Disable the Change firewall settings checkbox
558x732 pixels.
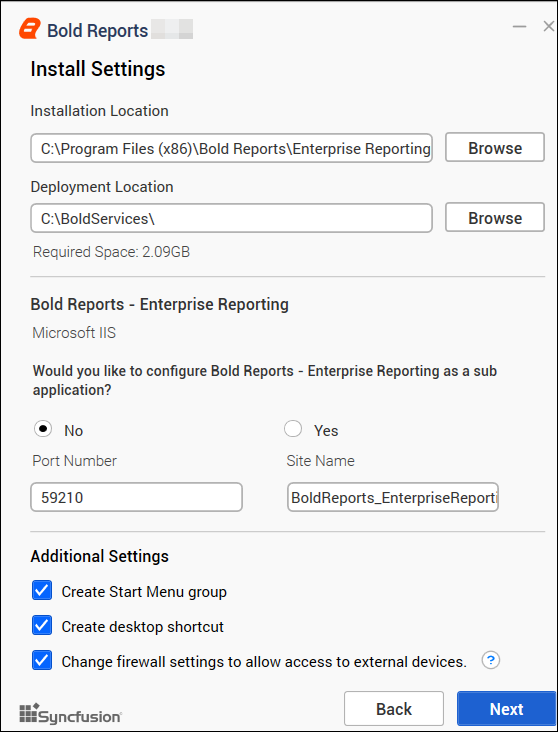[42, 661]
